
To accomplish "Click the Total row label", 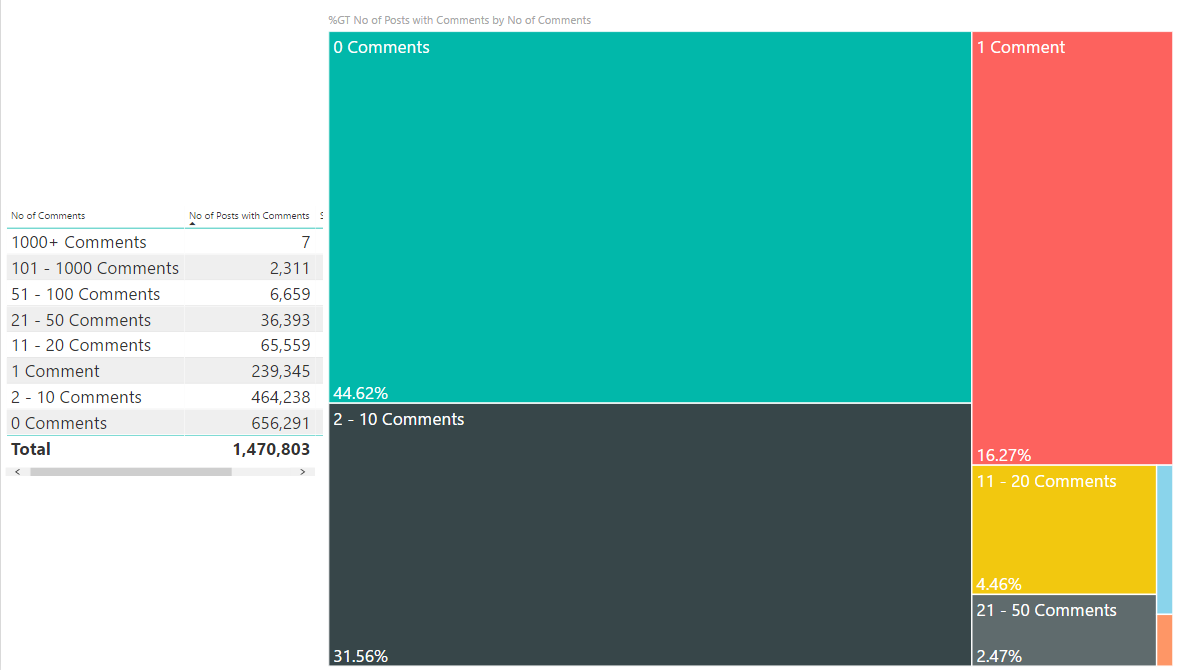I will [31, 449].
